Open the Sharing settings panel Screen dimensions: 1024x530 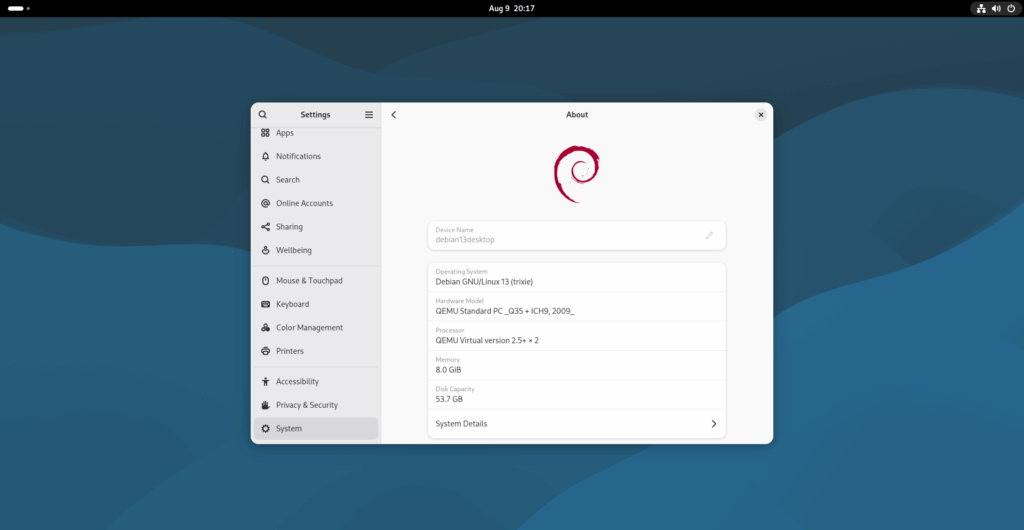[x=315, y=226]
